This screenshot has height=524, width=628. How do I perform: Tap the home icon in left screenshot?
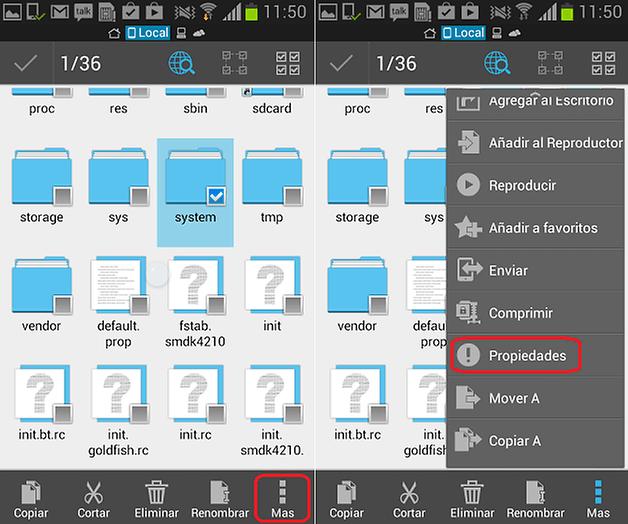click(114, 33)
